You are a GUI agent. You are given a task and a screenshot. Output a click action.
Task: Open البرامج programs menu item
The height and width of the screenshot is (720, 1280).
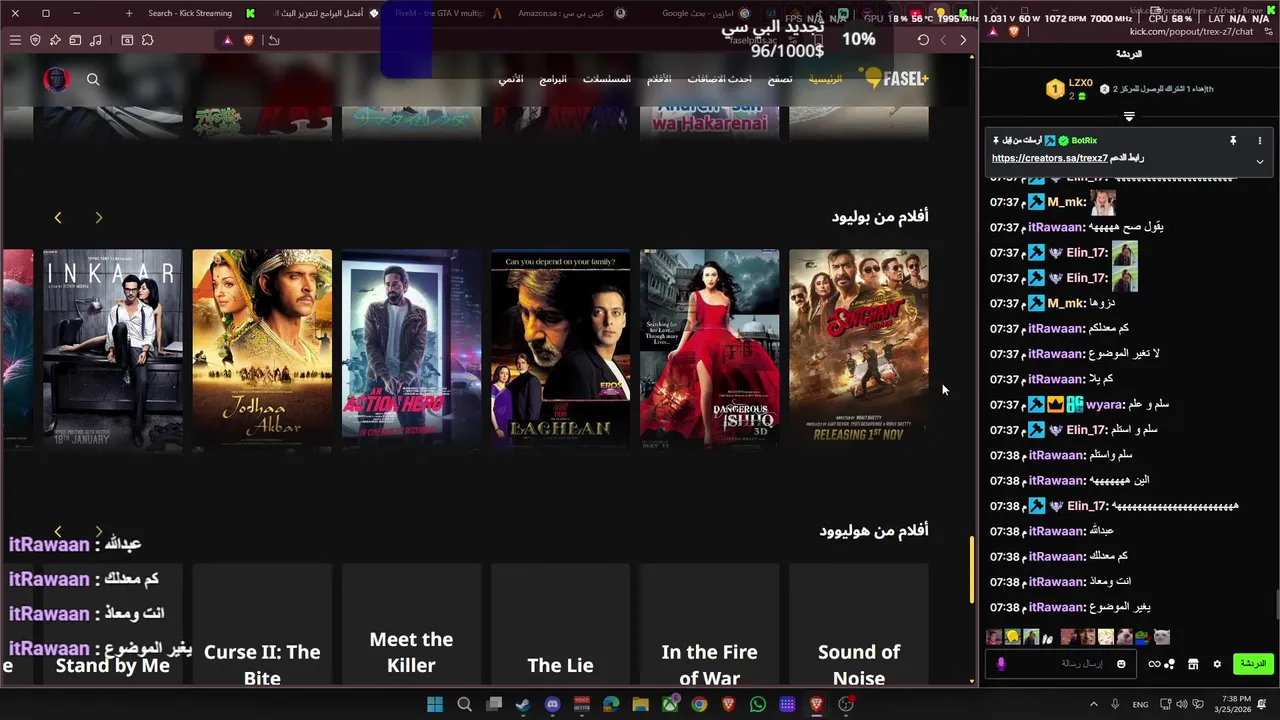(x=553, y=79)
